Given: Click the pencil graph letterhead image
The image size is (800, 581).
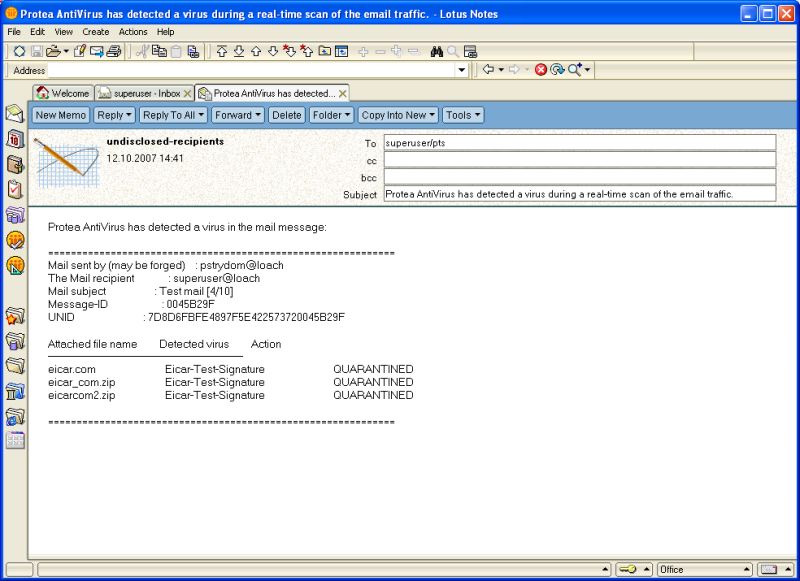Looking at the screenshot, I should [x=67, y=163].
